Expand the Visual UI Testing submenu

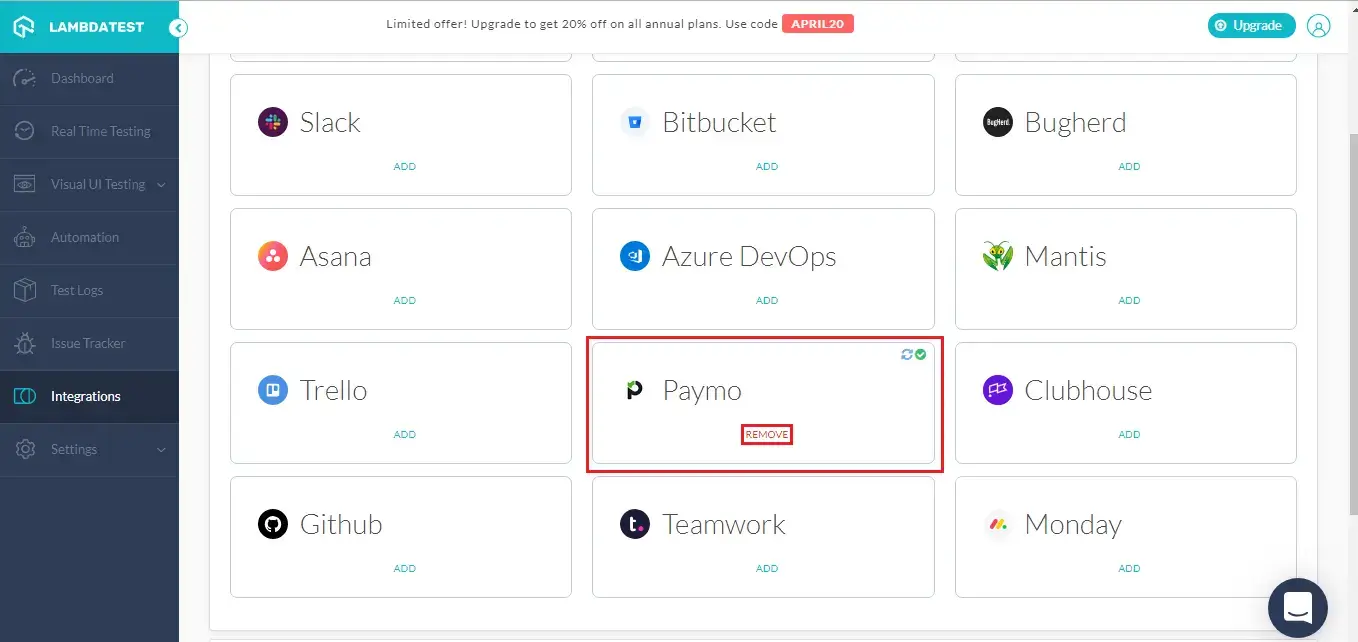(89, 184)
